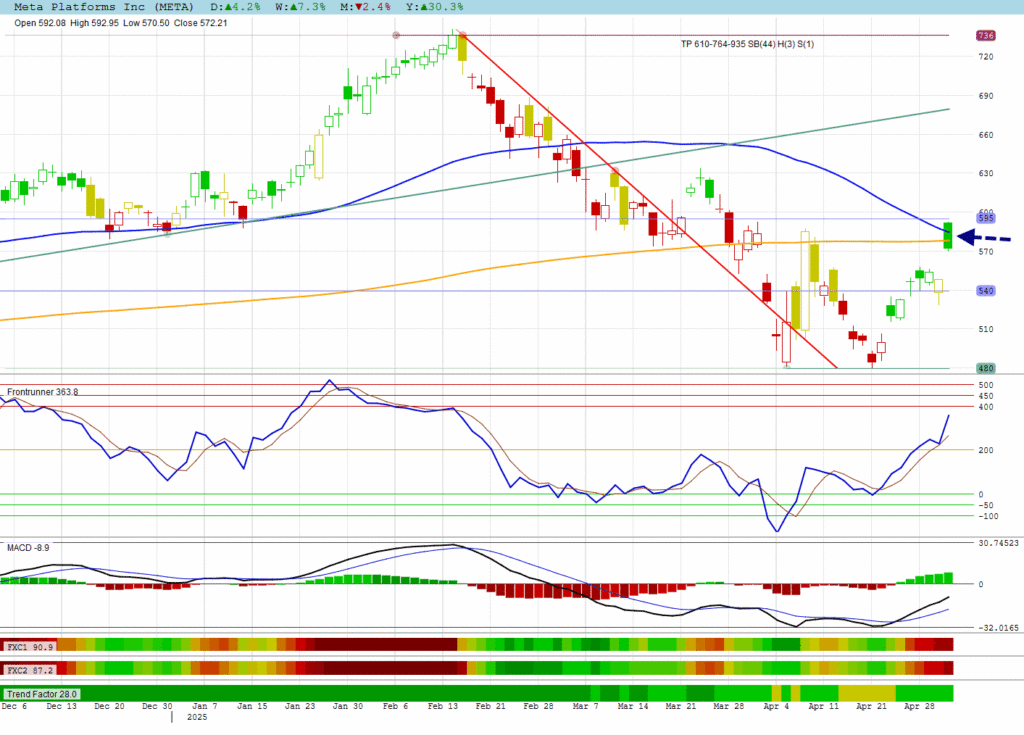Viewport: 1024px width, 735px height.
Task: Click the FXC1 90.9 label
Action: click(x=30, y=647)
